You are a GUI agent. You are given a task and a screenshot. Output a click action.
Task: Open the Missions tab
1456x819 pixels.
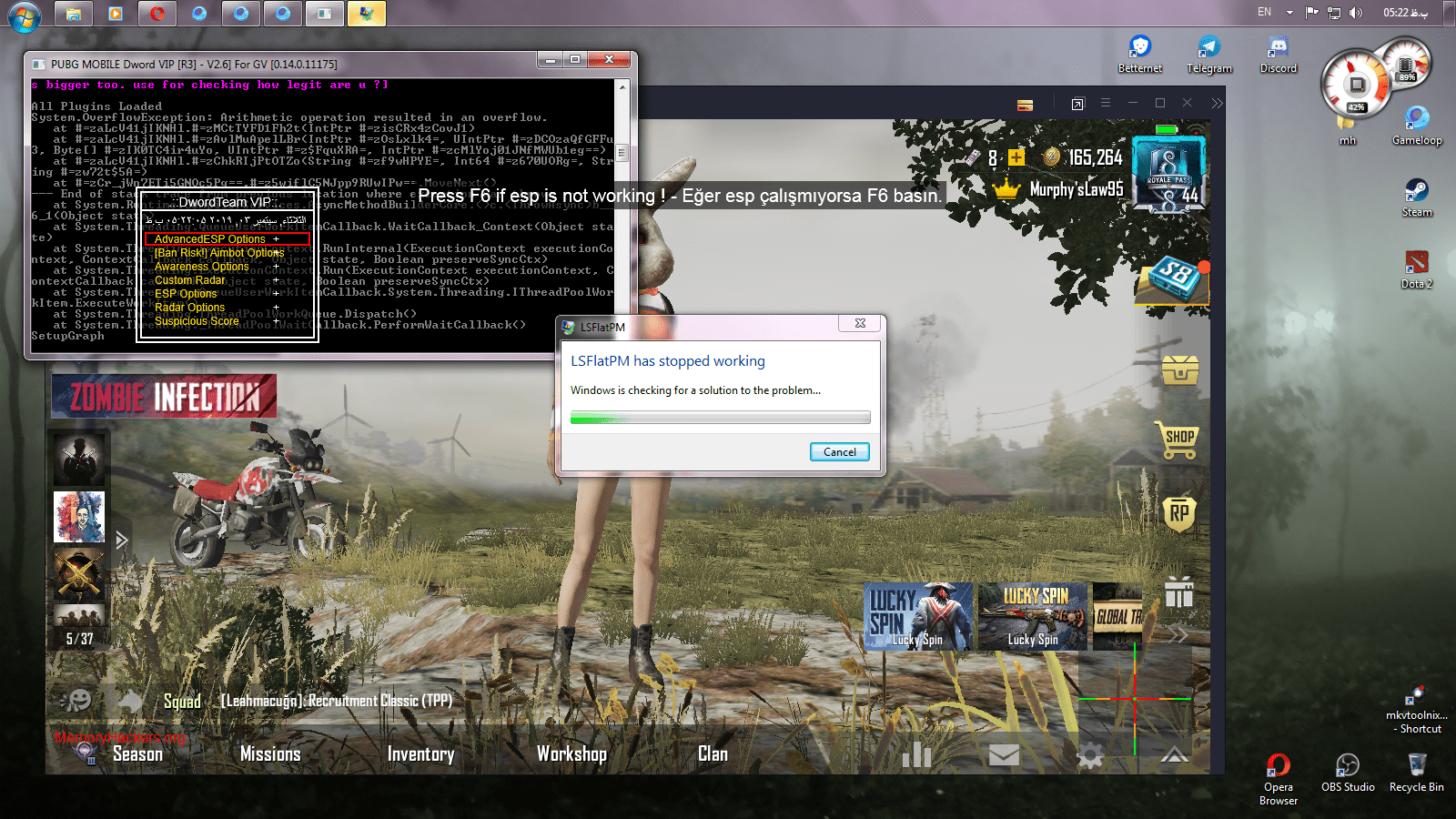[270, 754]
